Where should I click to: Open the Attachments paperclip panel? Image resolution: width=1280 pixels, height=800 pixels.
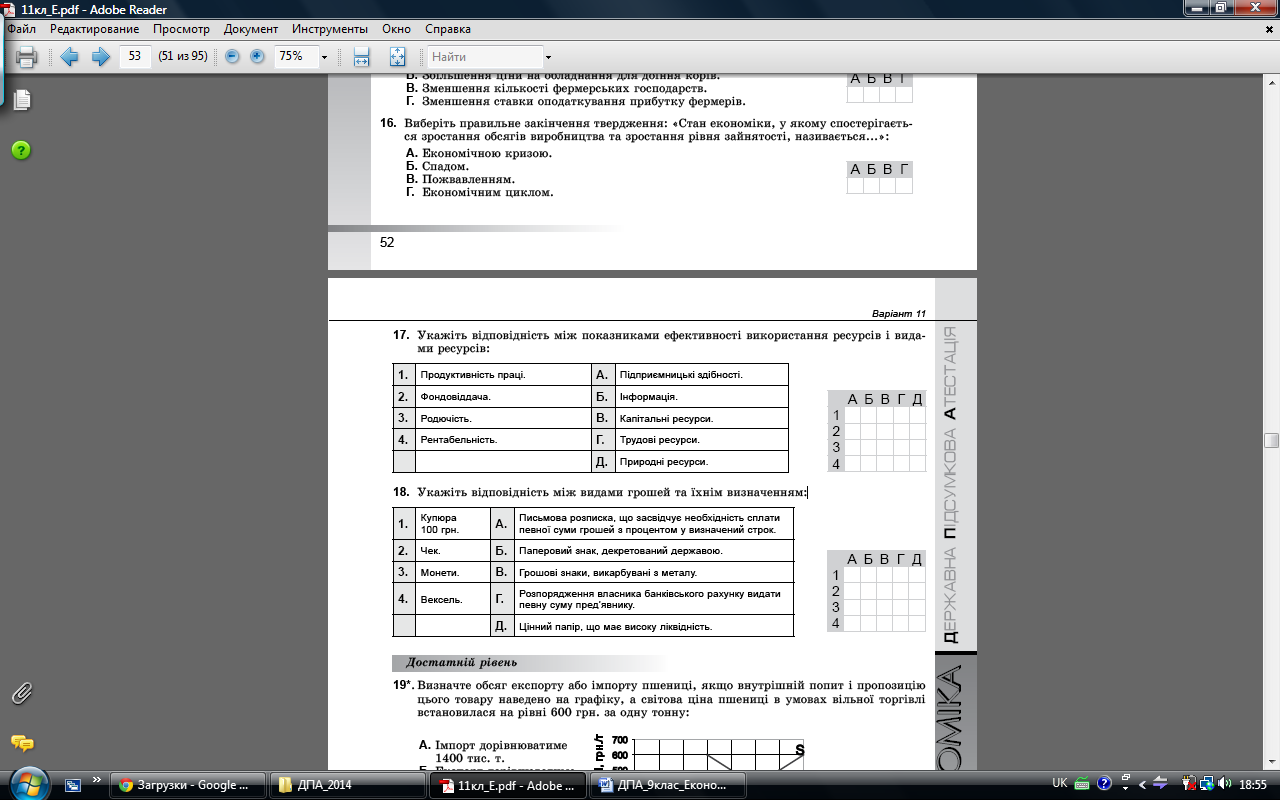(21, 692)
